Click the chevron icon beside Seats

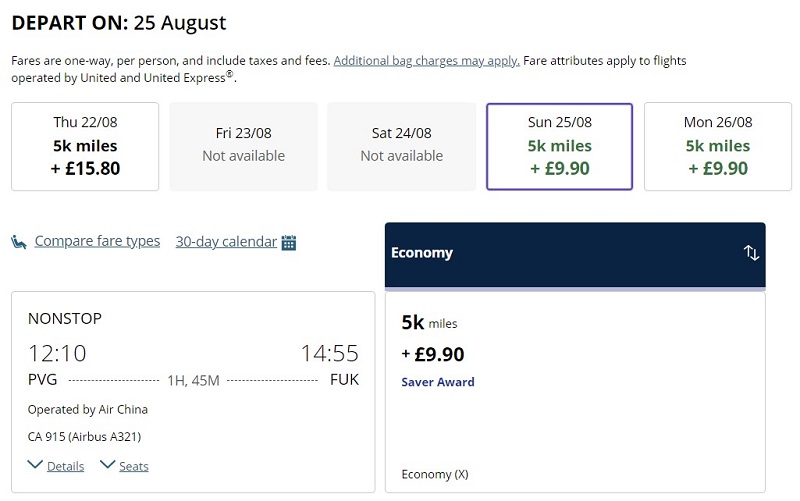108,464
